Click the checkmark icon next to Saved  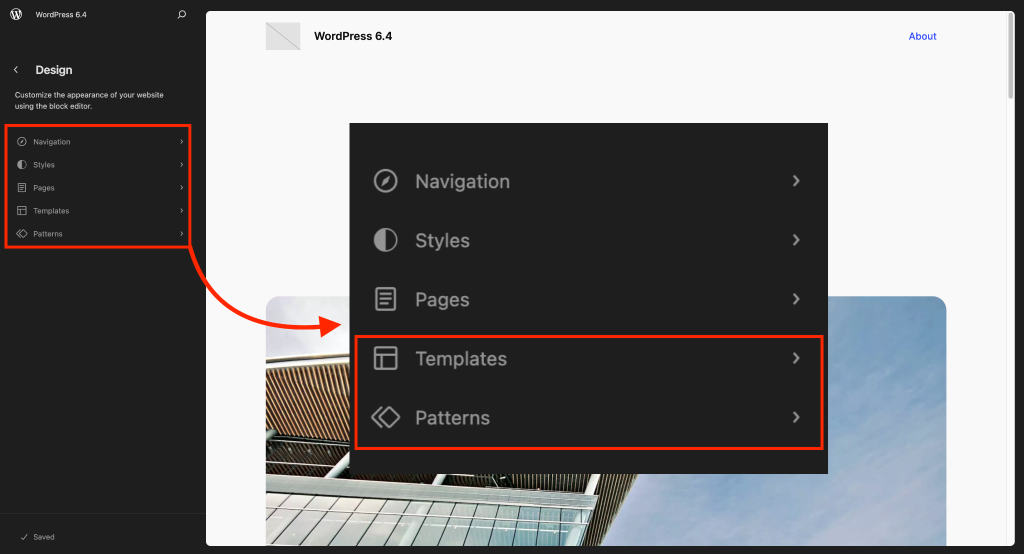(24, 537)
